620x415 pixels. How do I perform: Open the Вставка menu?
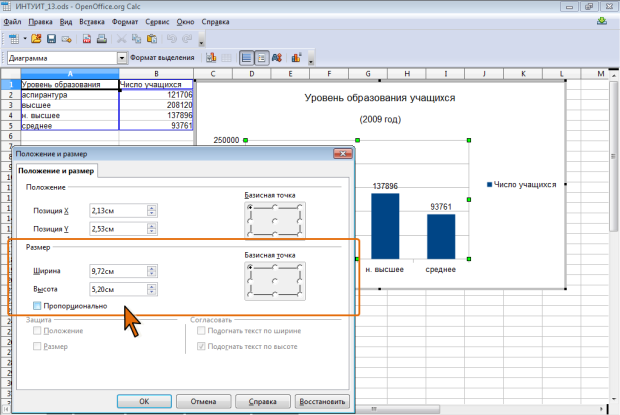pos(90,20)
